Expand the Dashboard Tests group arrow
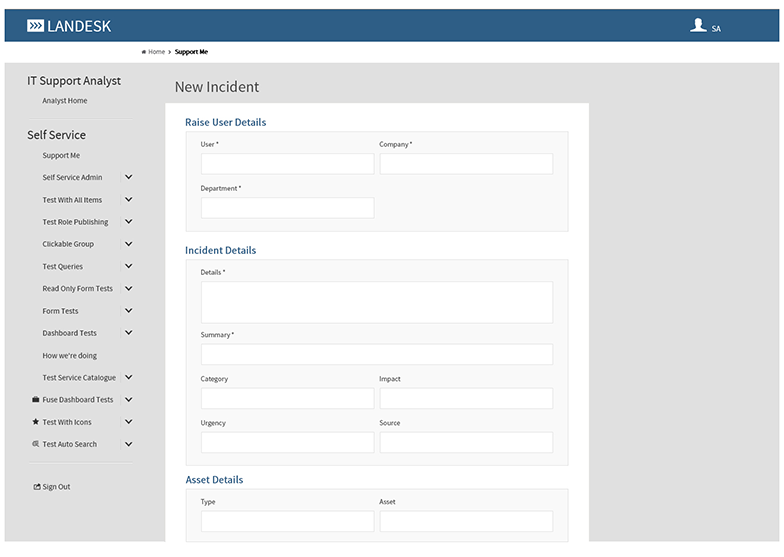The width and height of the screenshot is (784, 557). (x=128, y=333)
